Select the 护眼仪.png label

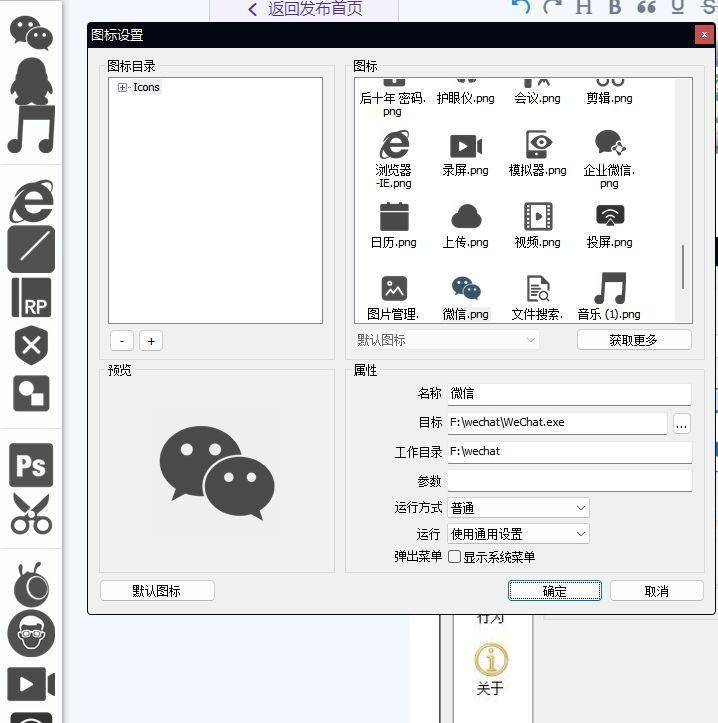coord(465,98)
